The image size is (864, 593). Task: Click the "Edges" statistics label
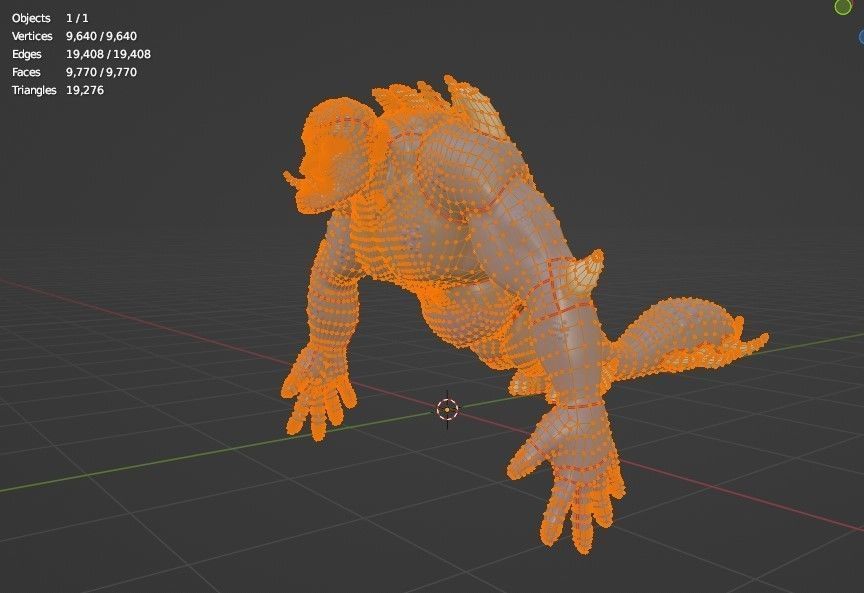tap(26, 55)
